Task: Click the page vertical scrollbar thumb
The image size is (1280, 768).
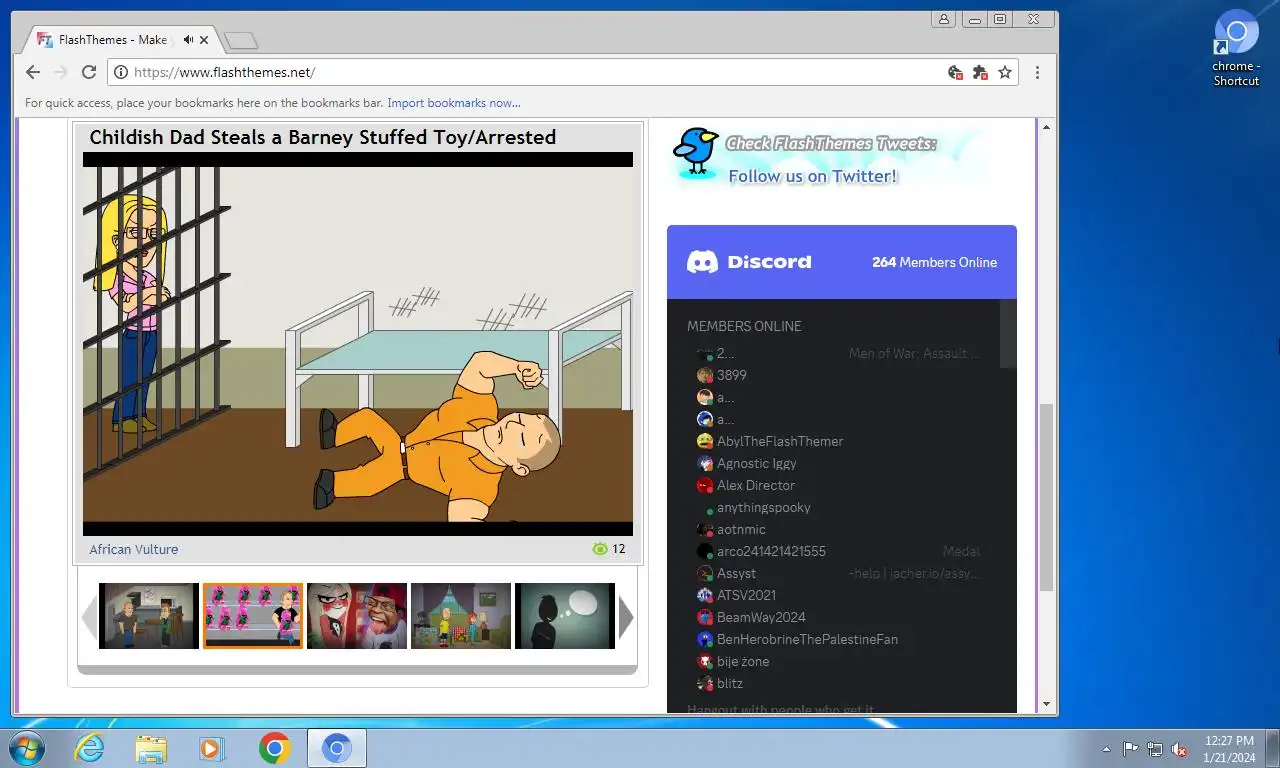Action: pos(1047,497)
